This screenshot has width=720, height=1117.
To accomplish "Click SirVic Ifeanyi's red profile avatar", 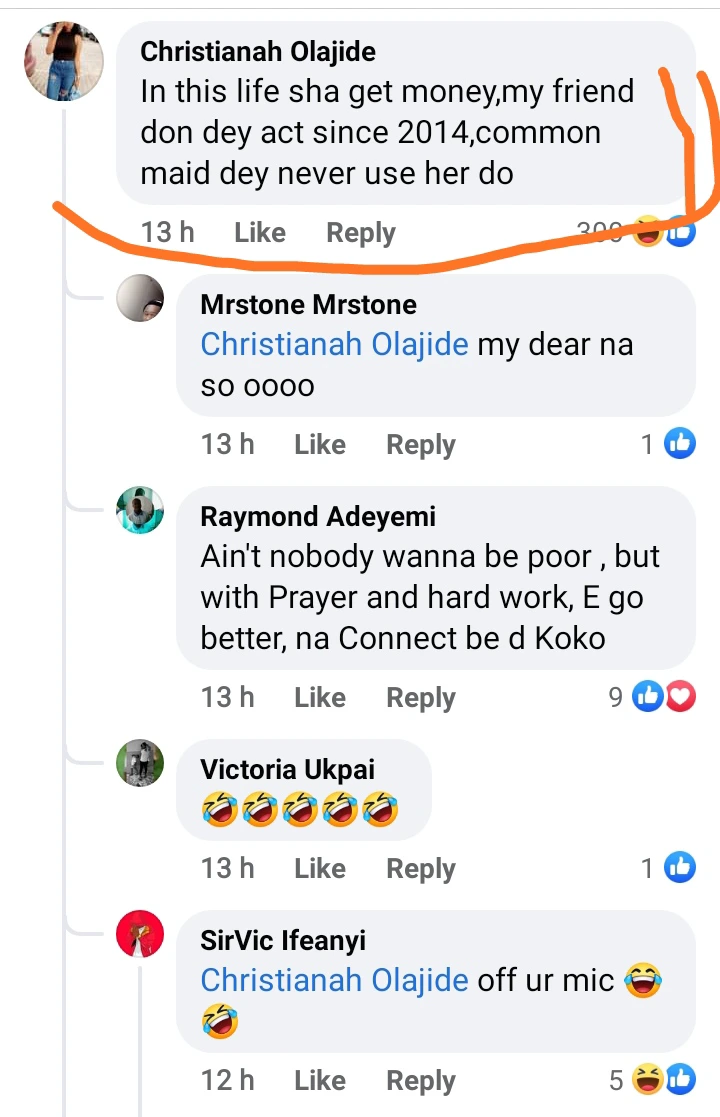I will [140, 934].
